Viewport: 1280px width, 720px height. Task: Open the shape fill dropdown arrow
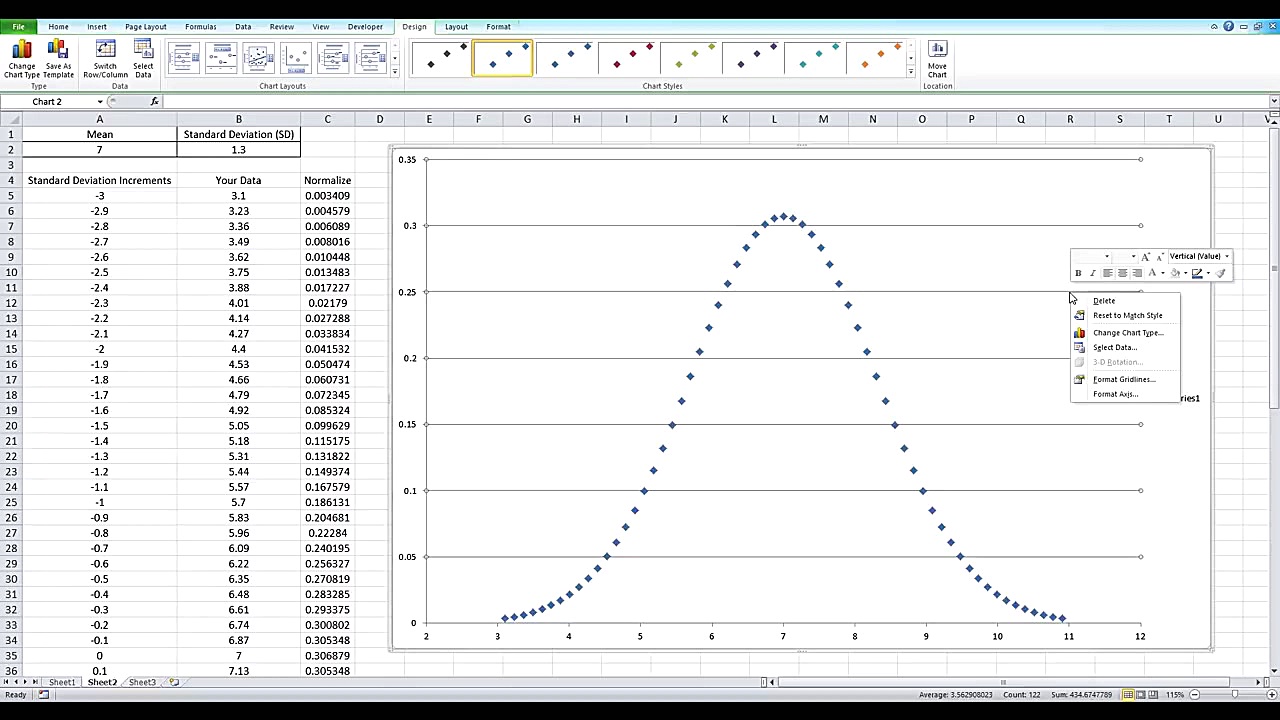coord(1185,273)
